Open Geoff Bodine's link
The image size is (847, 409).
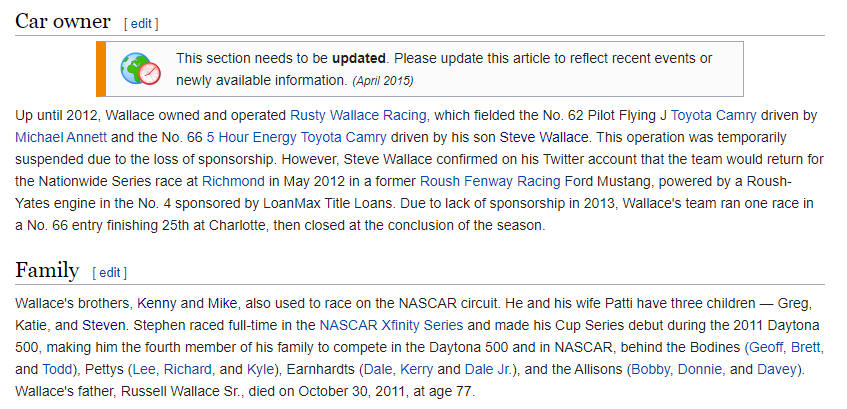tap(765, 347)
